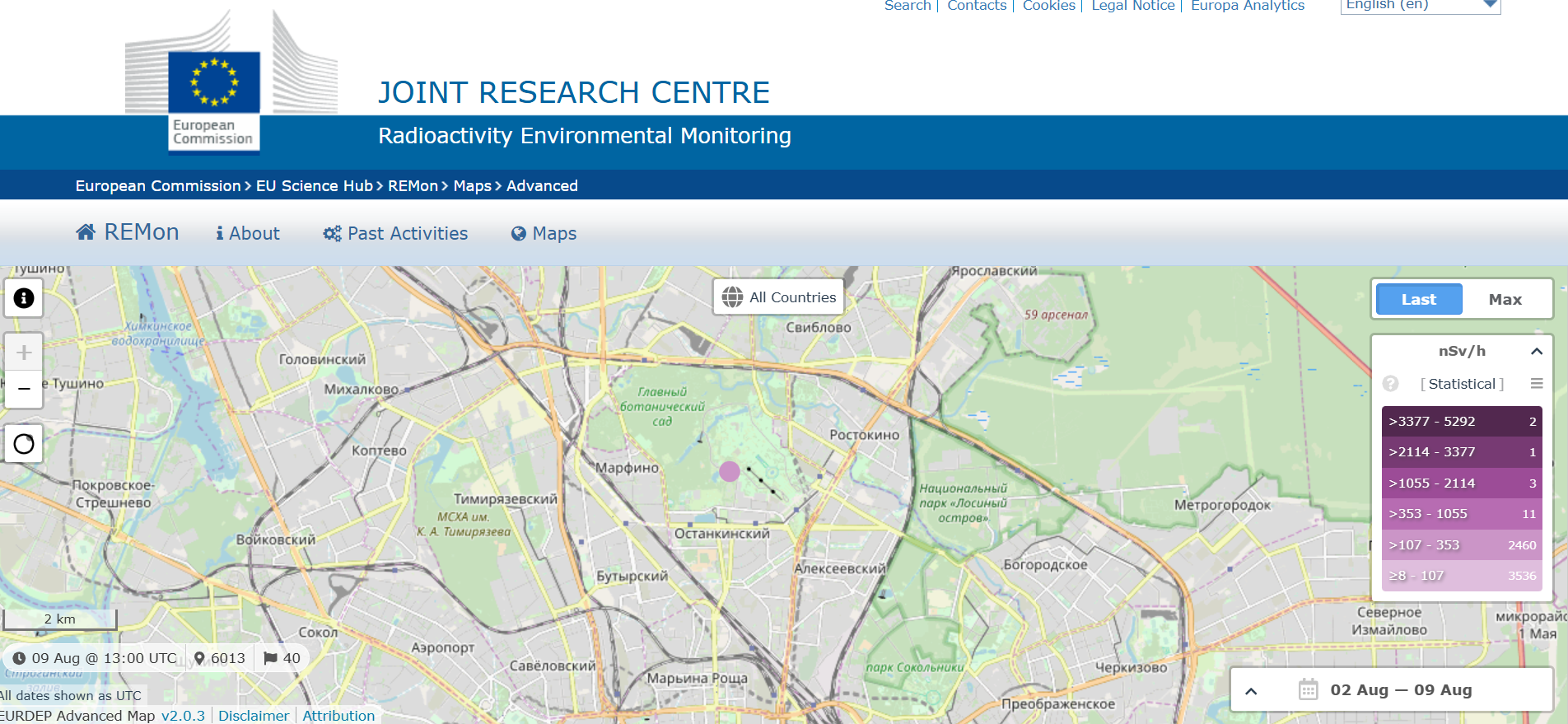Click the nSv/h legend unit label

tap(1462, 351)
